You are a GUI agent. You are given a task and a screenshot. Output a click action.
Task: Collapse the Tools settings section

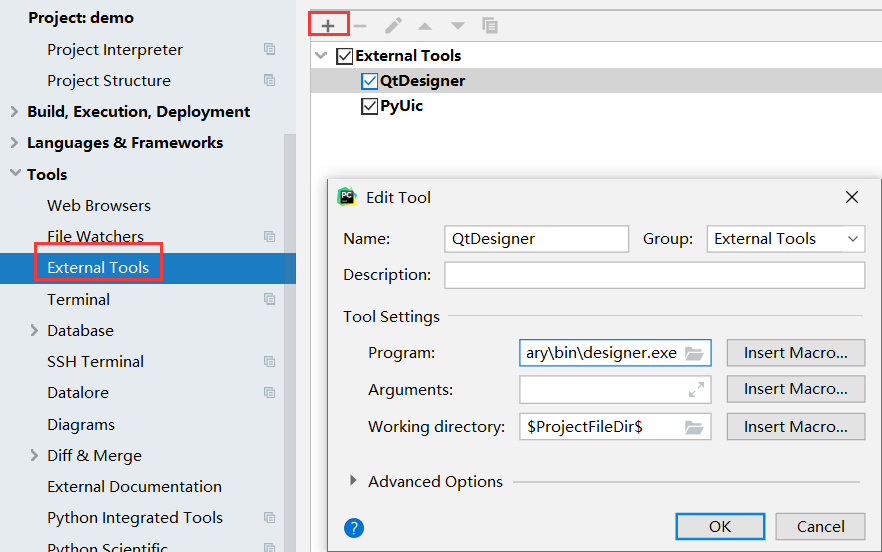click(16, 173)
